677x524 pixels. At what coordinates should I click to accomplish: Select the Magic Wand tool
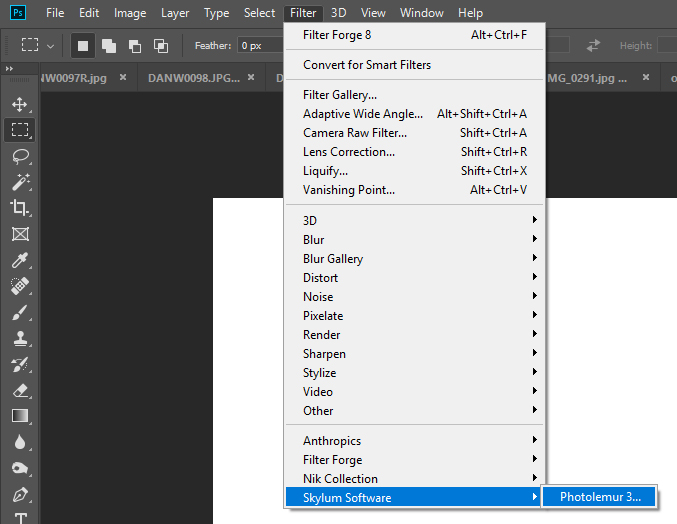(19, 182)
